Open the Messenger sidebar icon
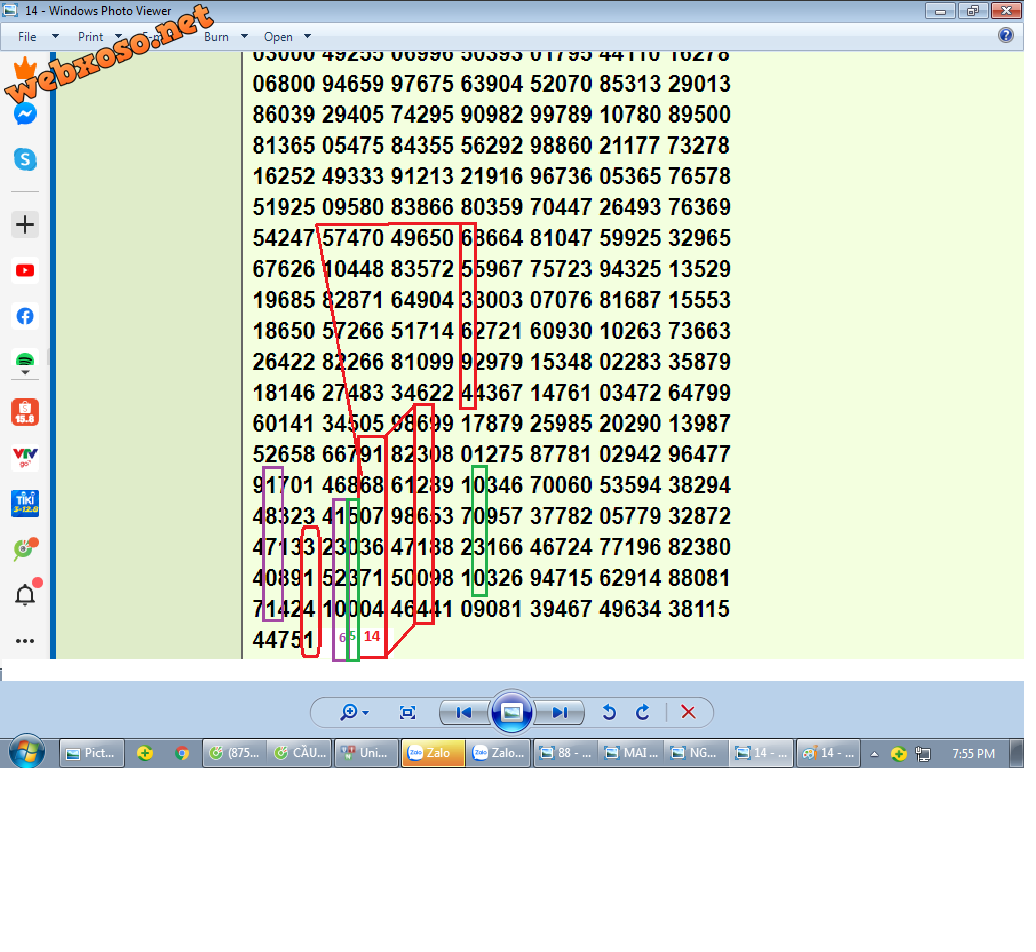The width and height of the screenshot is (1036, 952). tap(26, 114)
